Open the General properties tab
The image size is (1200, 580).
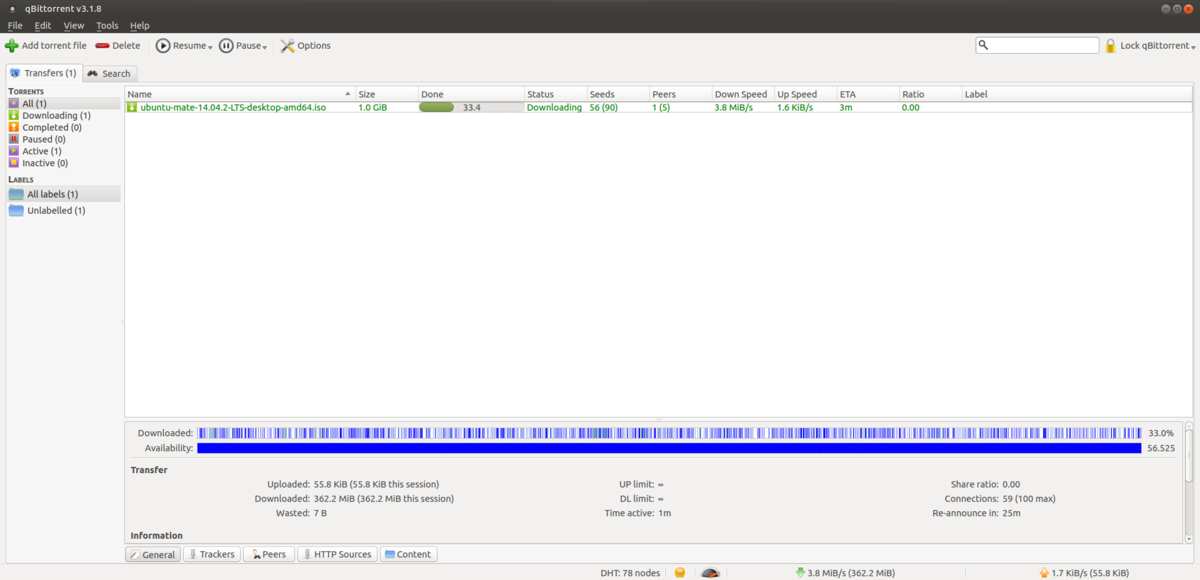point(153,554)
